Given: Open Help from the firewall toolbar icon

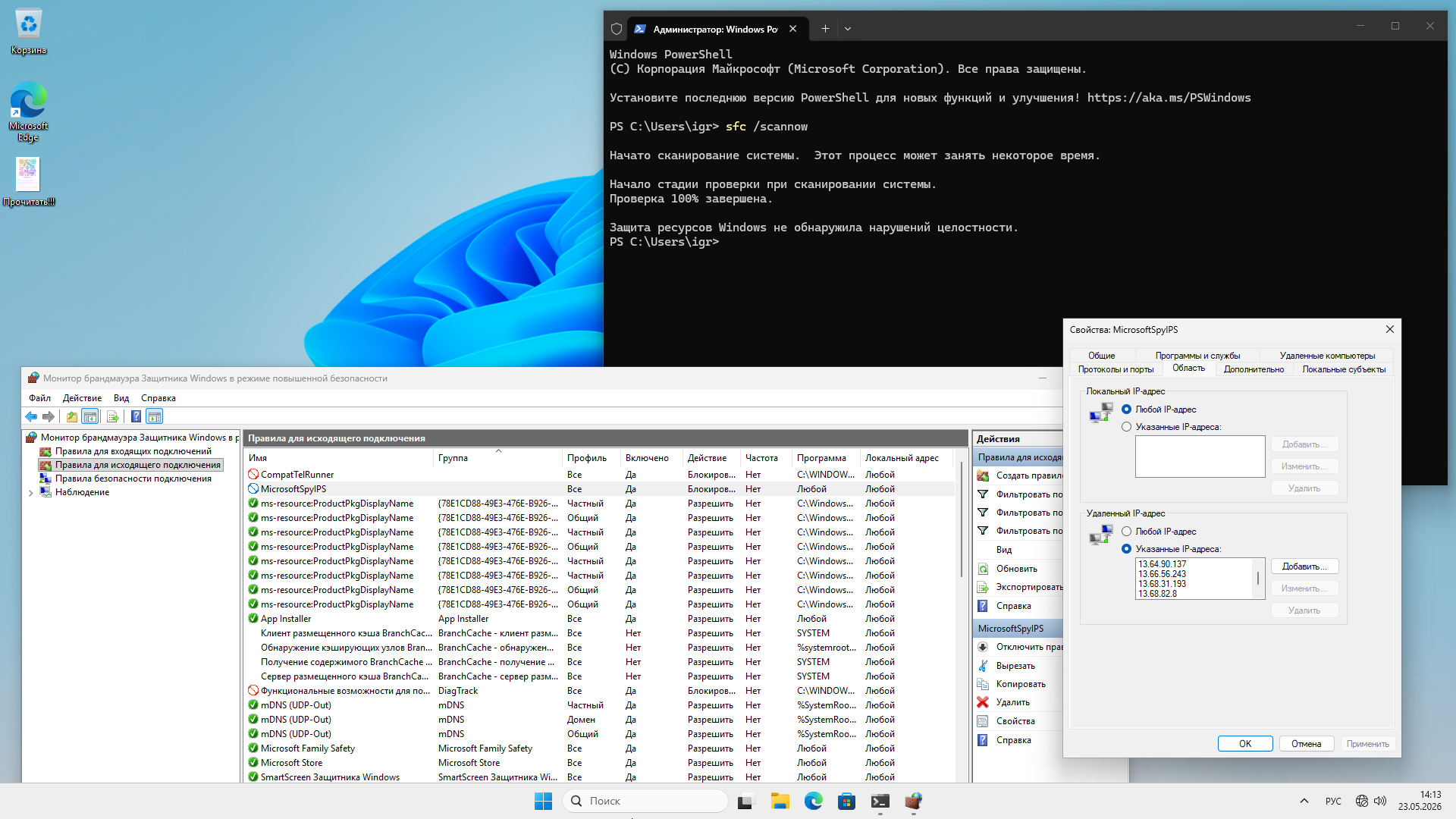Looking at the screenshot, I should 136,416.
